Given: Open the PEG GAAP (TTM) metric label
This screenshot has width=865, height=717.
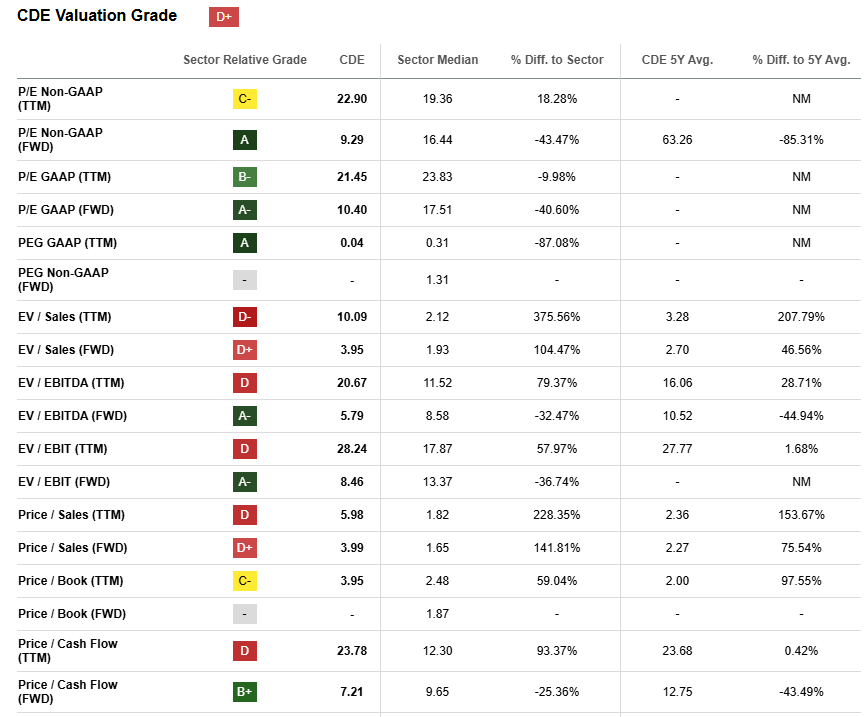Looking at the screenshot, I should click(x=67, y=243).
